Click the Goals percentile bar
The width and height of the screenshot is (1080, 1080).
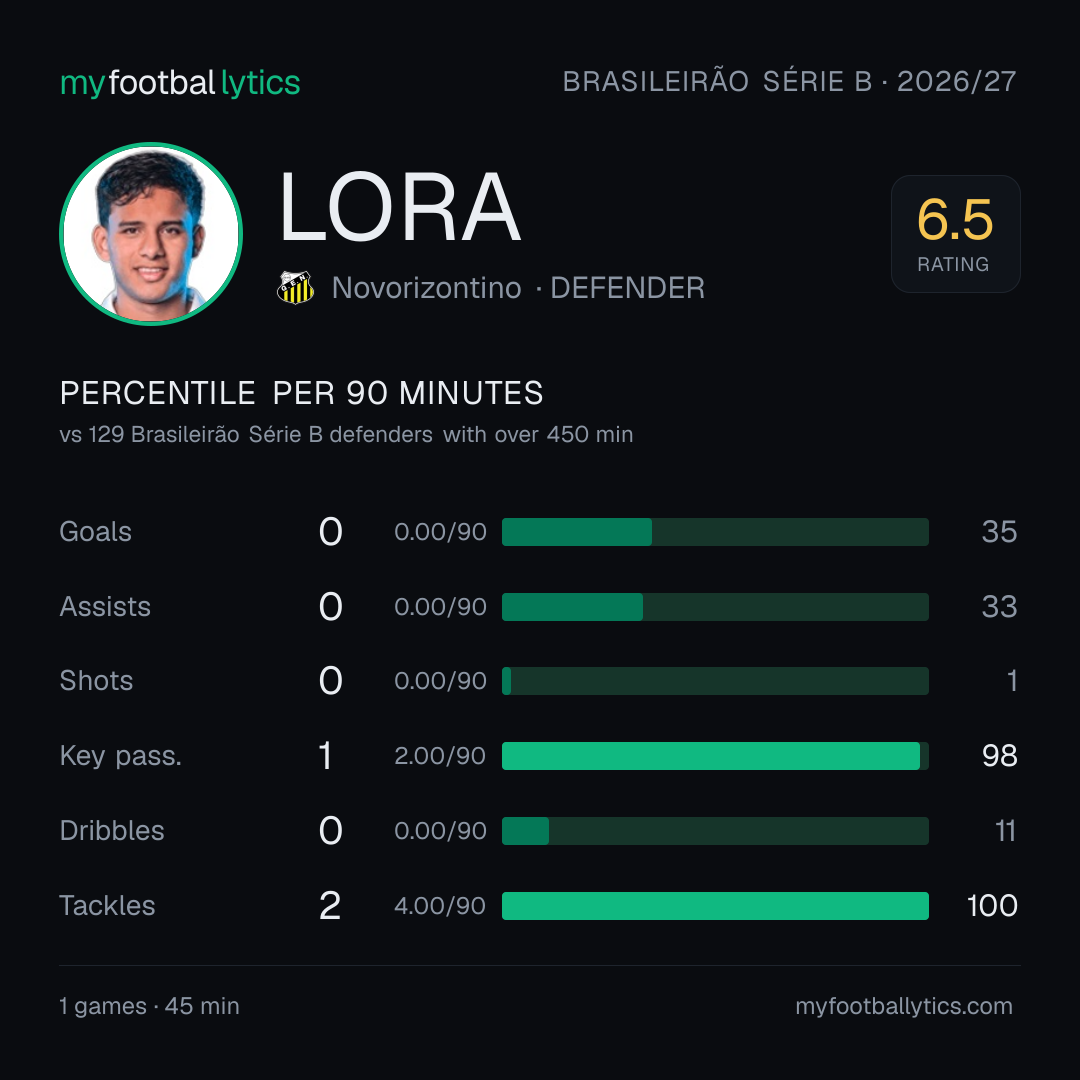pos(715,532)
